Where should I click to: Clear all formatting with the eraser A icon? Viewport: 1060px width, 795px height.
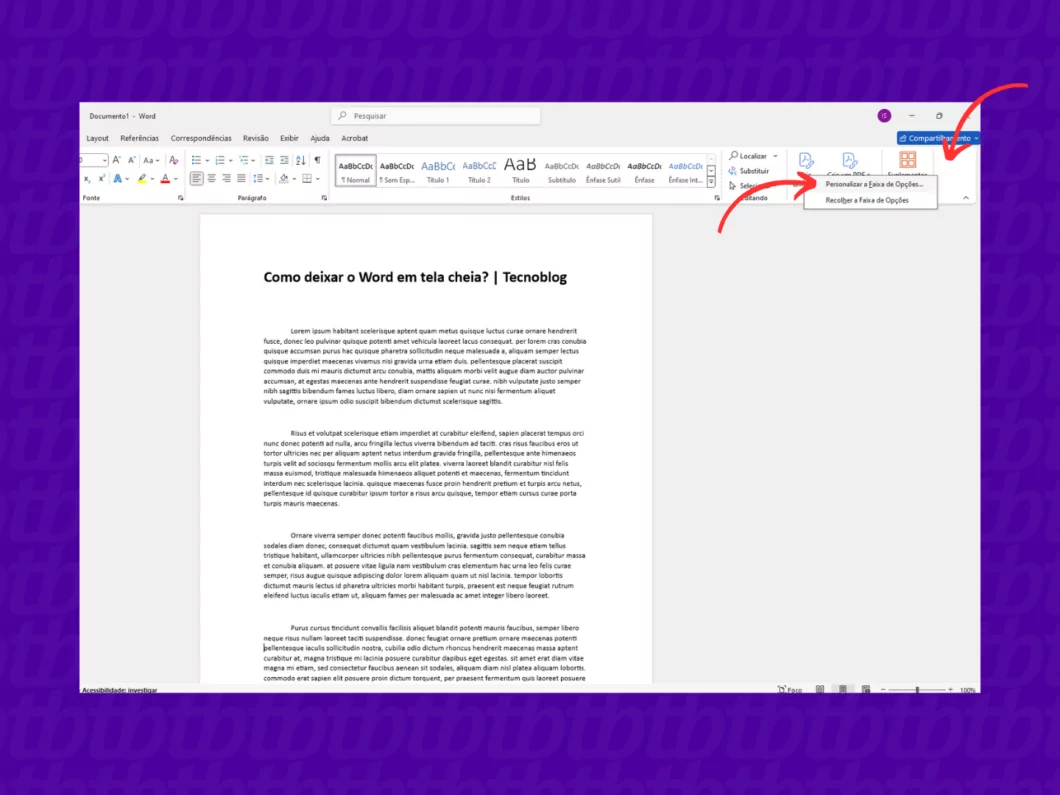pyautogui.click(x=174, y=160)
